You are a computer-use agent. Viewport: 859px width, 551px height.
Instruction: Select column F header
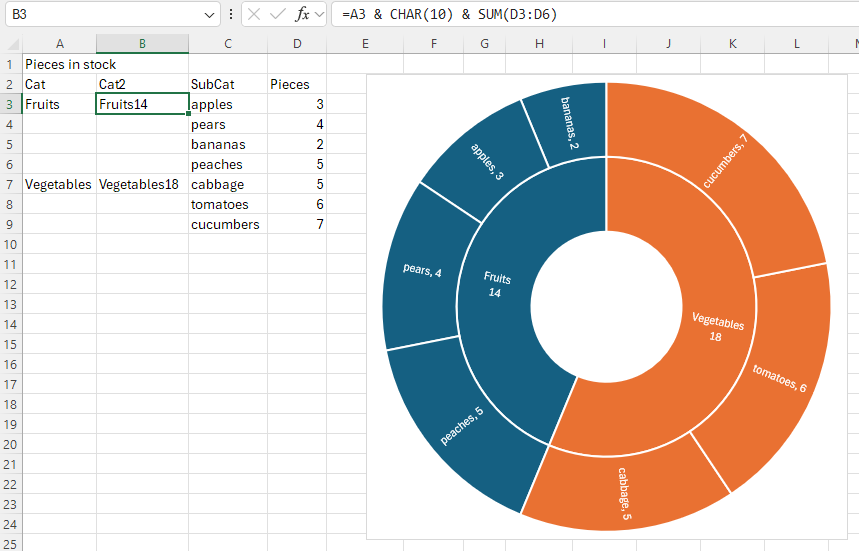pos(434,44)
